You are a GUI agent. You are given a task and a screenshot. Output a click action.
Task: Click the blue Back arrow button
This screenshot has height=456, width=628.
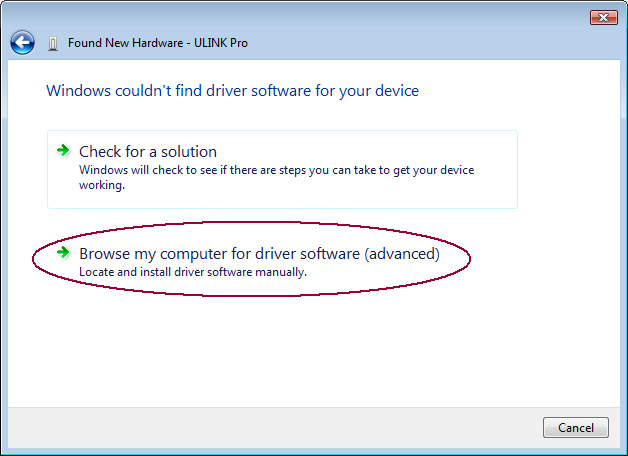pos(22,43)
